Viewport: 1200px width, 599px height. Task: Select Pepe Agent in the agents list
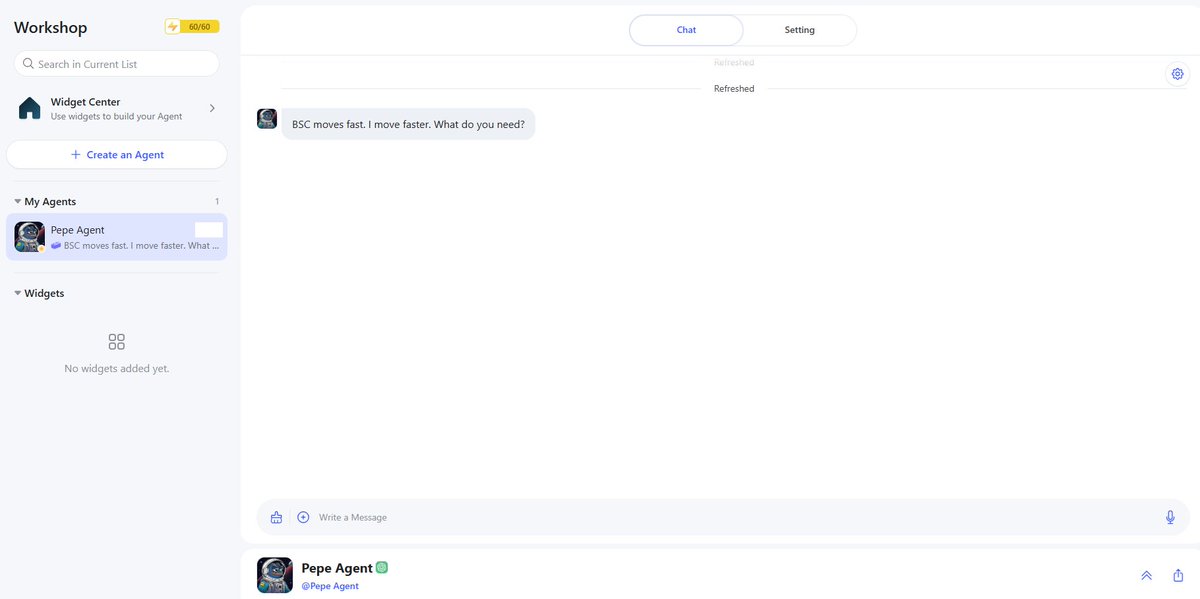pyautogui.click(x=117, y=237)
